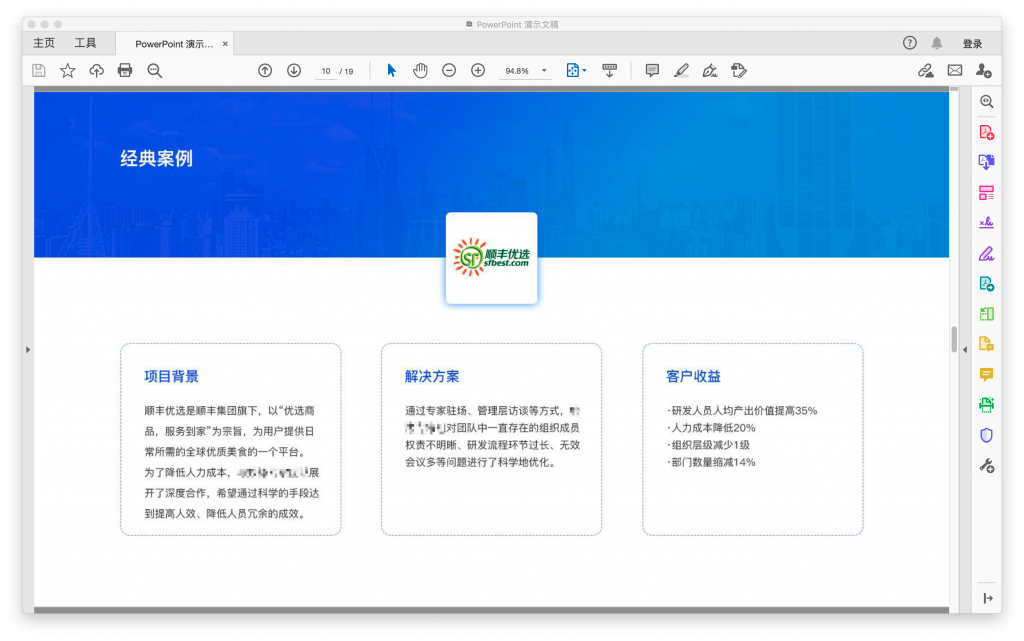
Task: Click the line 人力成本降低20%
Action: [711, 428]
